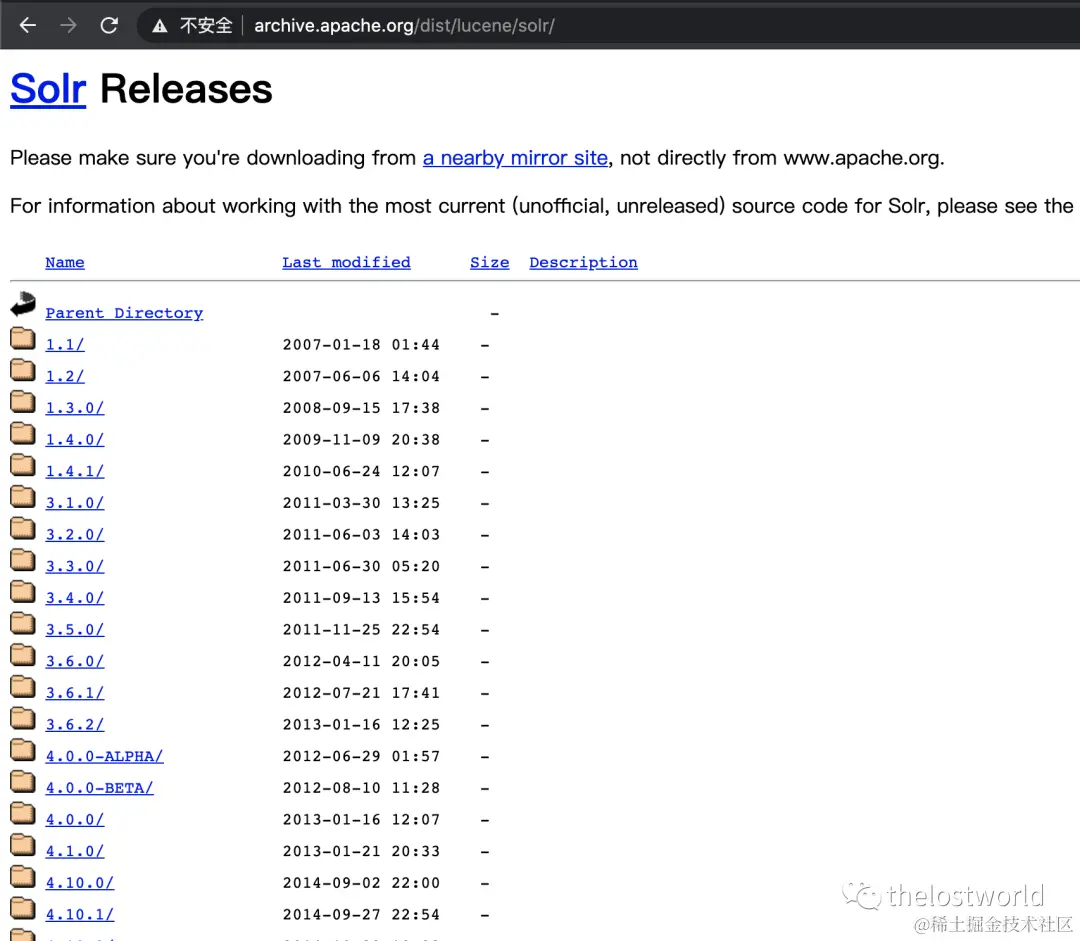Click folder icon next to 1.4.1/

pyautogui.click(x=23, y=464)
